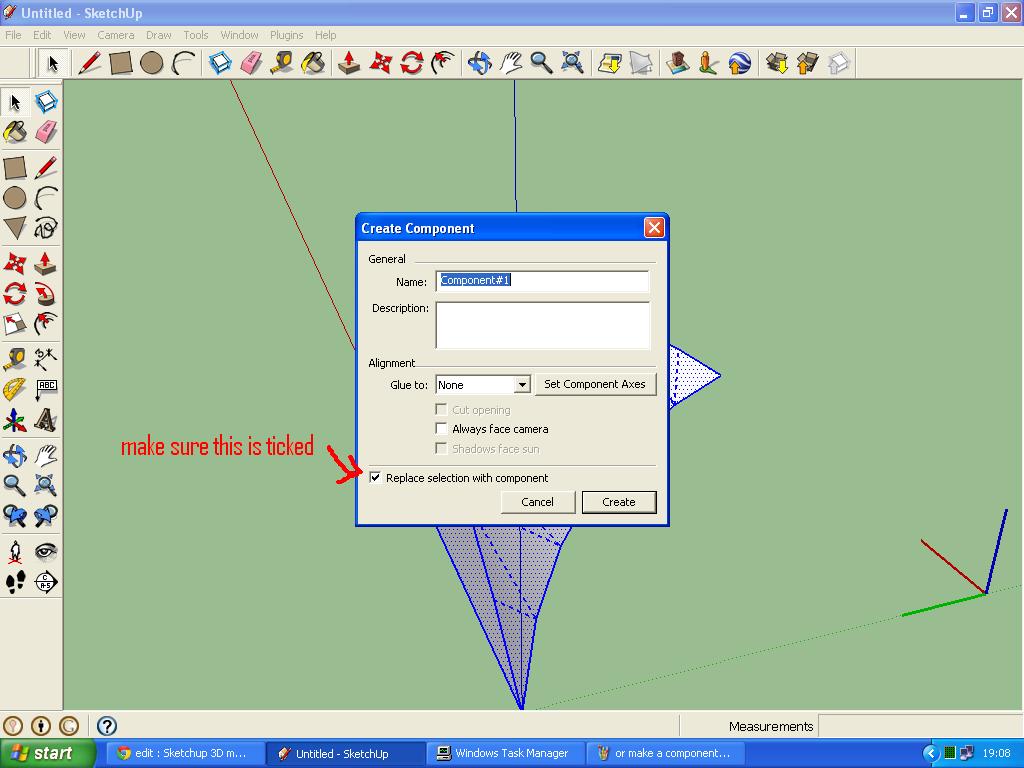The image size is (1024, 768).
Task: Untick Replace selection with component
Action: point(376,478)
